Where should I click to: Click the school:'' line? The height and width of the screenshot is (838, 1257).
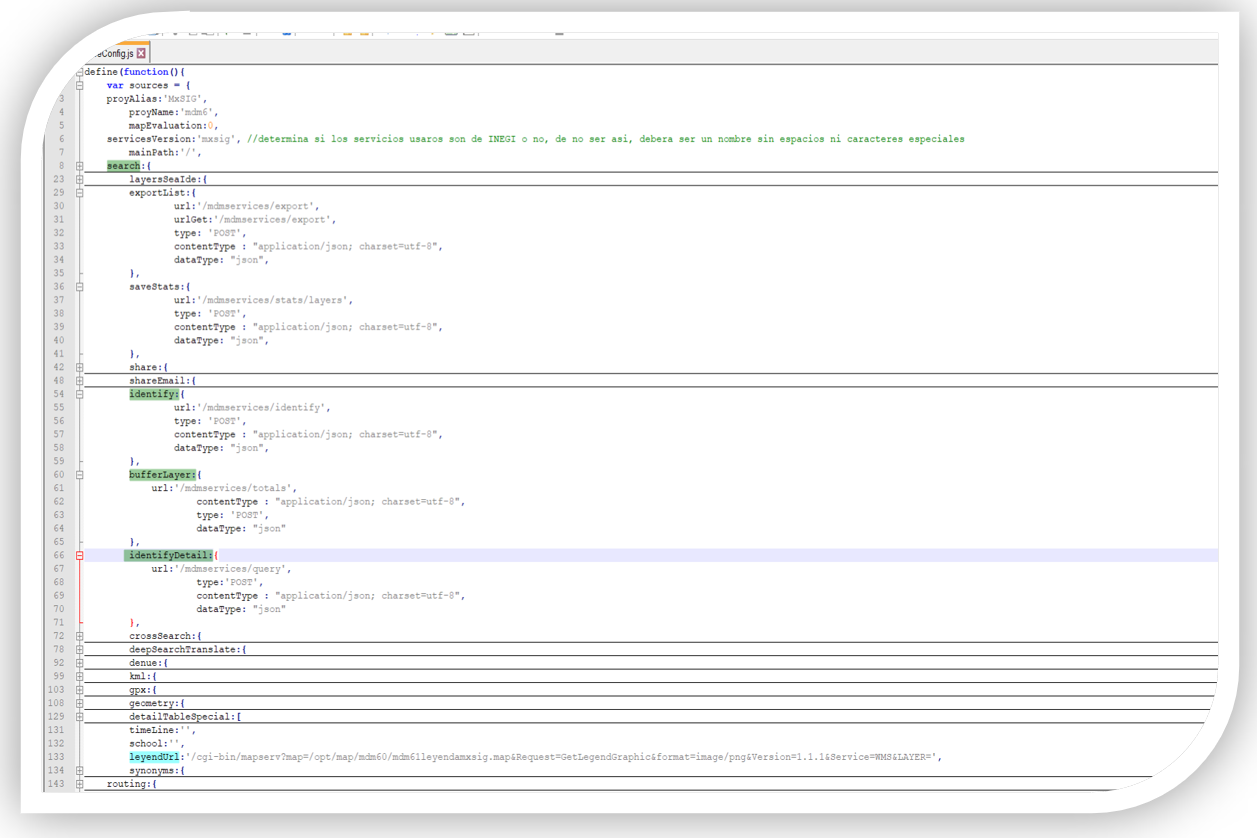(x=157, y=745)
